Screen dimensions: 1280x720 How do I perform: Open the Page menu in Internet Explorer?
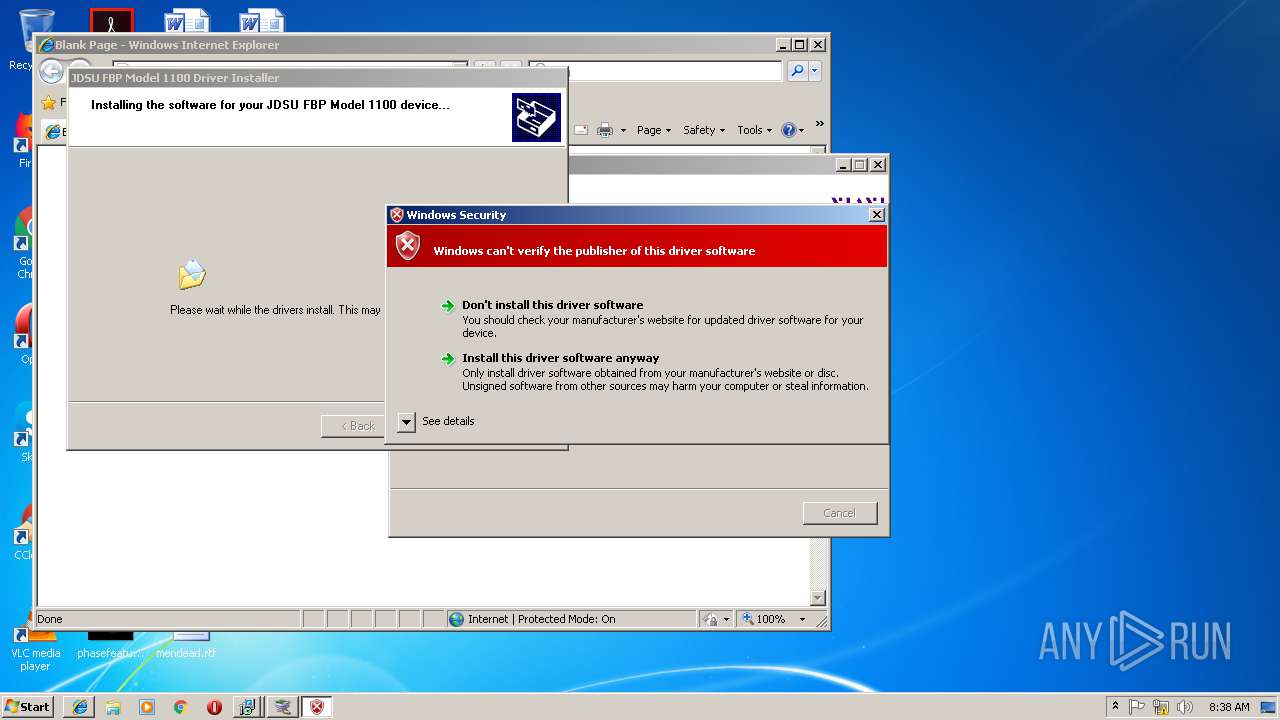654,130
